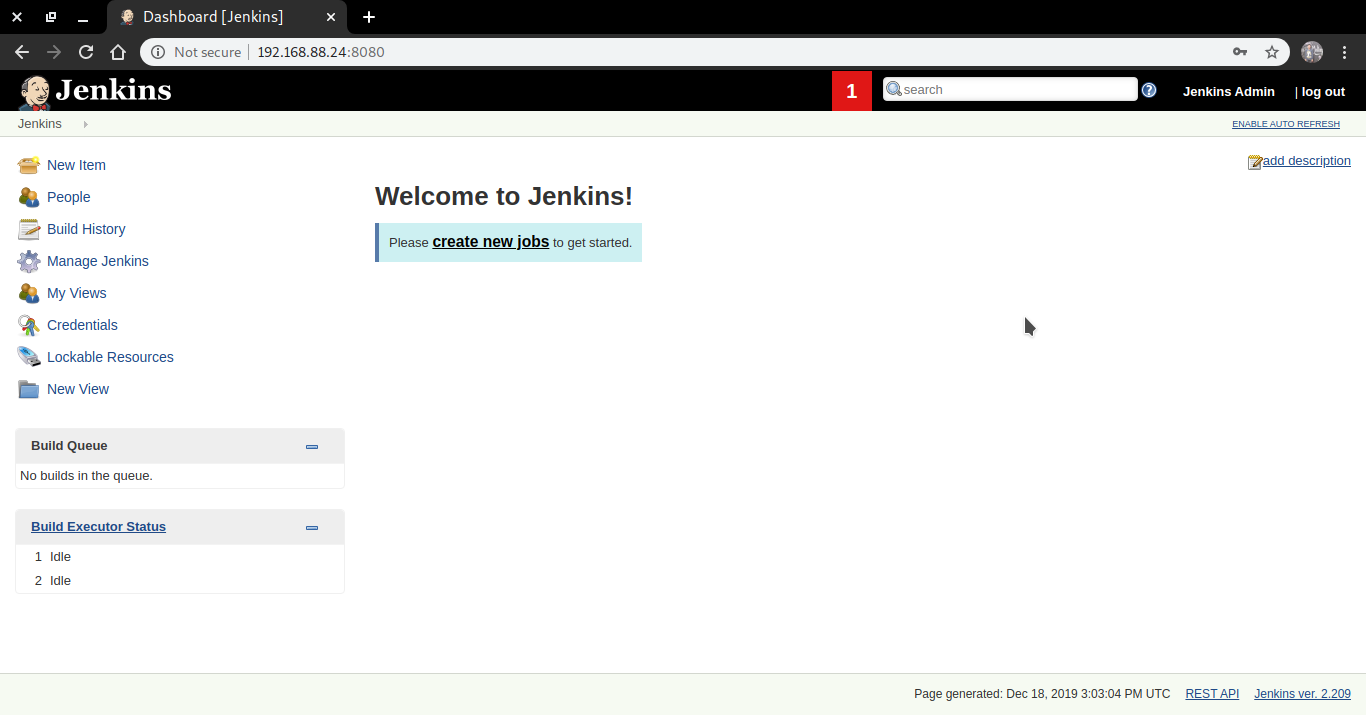1366x715 pixels.
Task: Click the New Item box icon
Action: [29, 165]
